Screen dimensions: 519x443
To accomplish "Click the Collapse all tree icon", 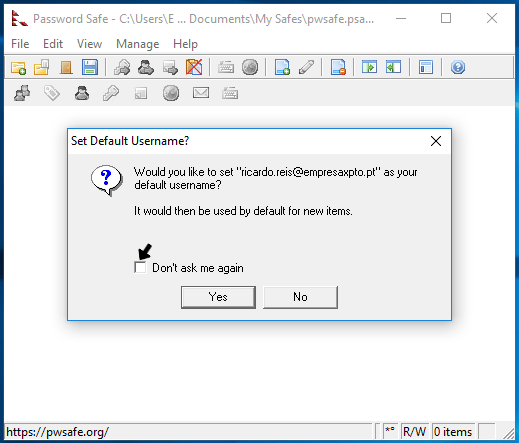I will 393,67.
